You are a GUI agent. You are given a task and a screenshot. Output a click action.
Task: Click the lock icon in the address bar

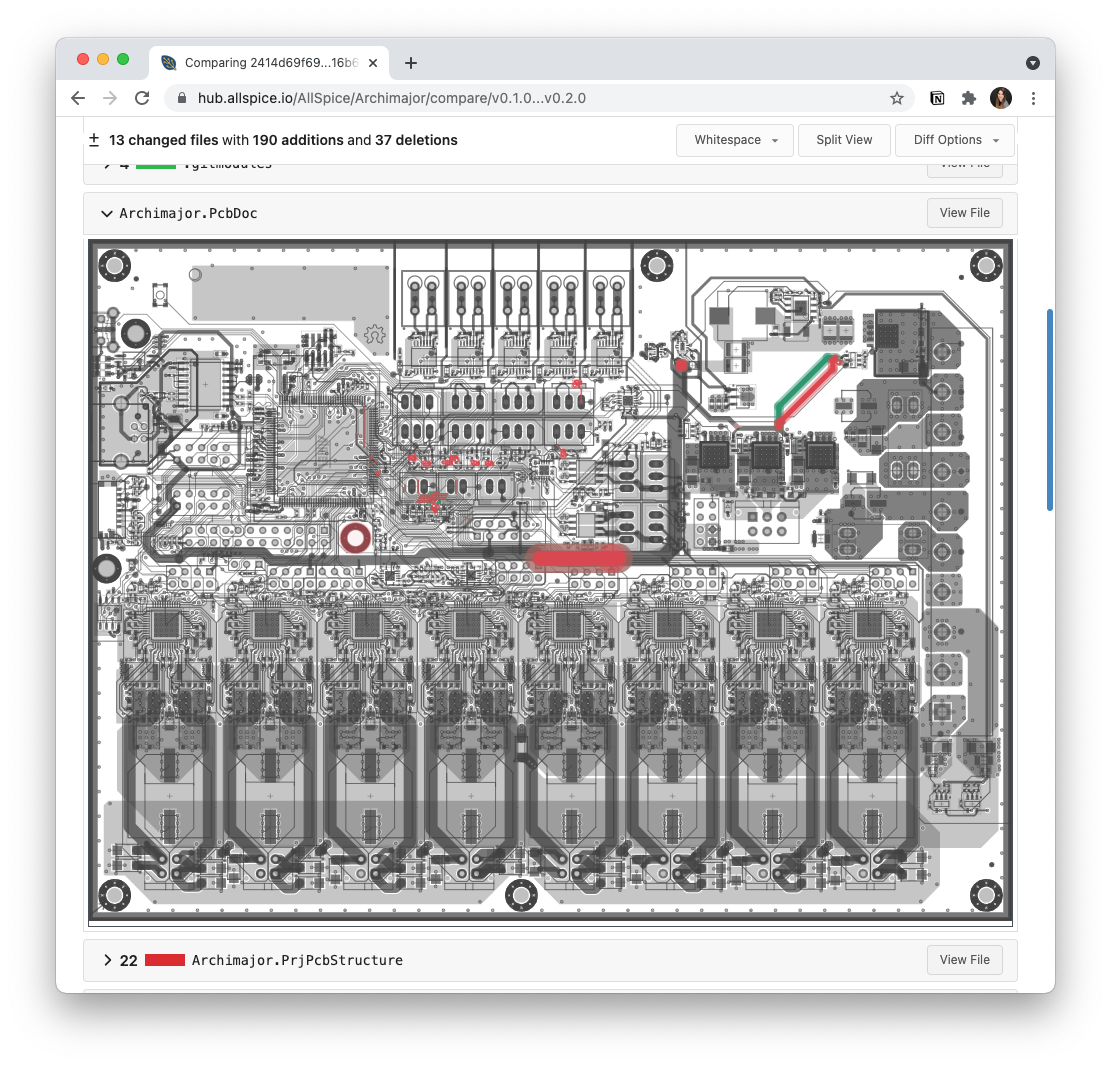[181, 98]
